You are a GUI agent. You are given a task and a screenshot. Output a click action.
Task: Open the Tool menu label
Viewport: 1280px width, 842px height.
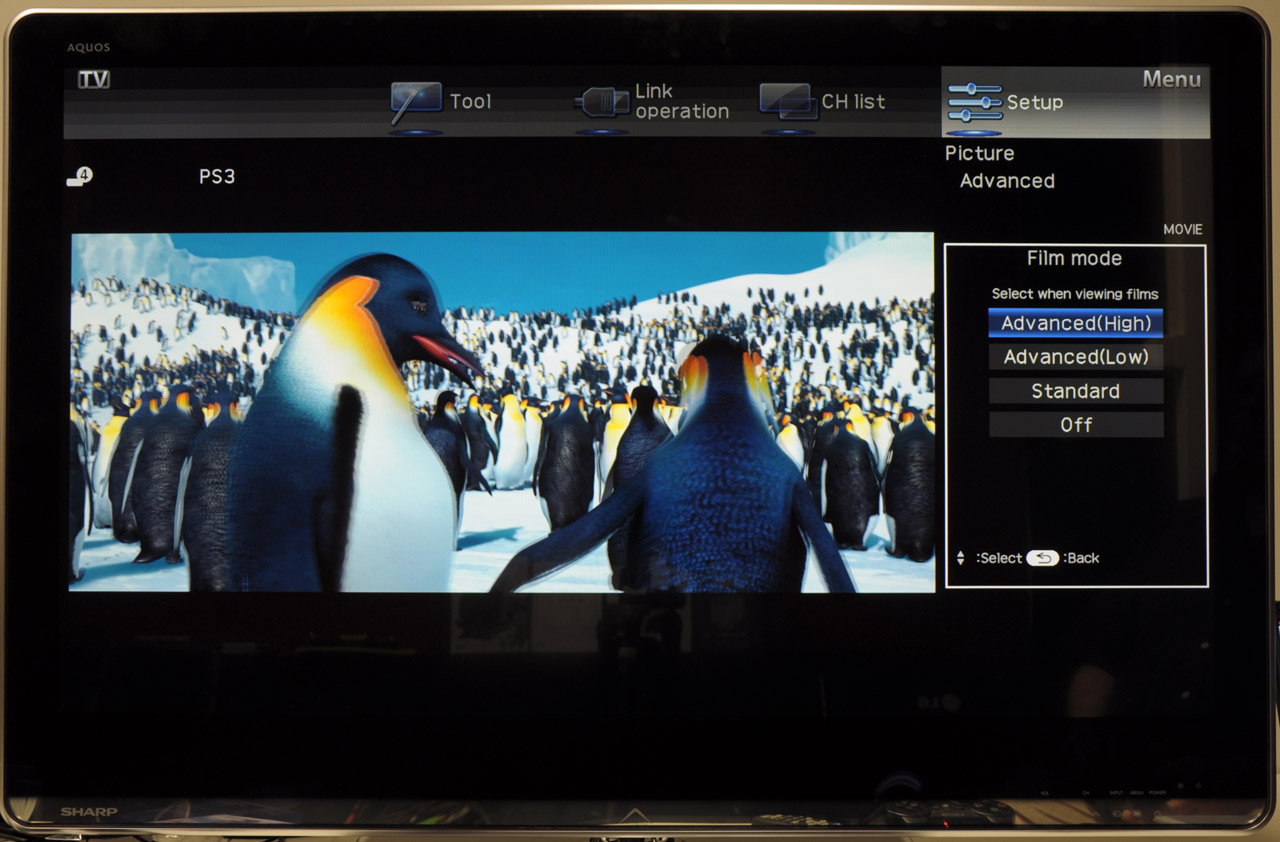(x=470, y=101)
